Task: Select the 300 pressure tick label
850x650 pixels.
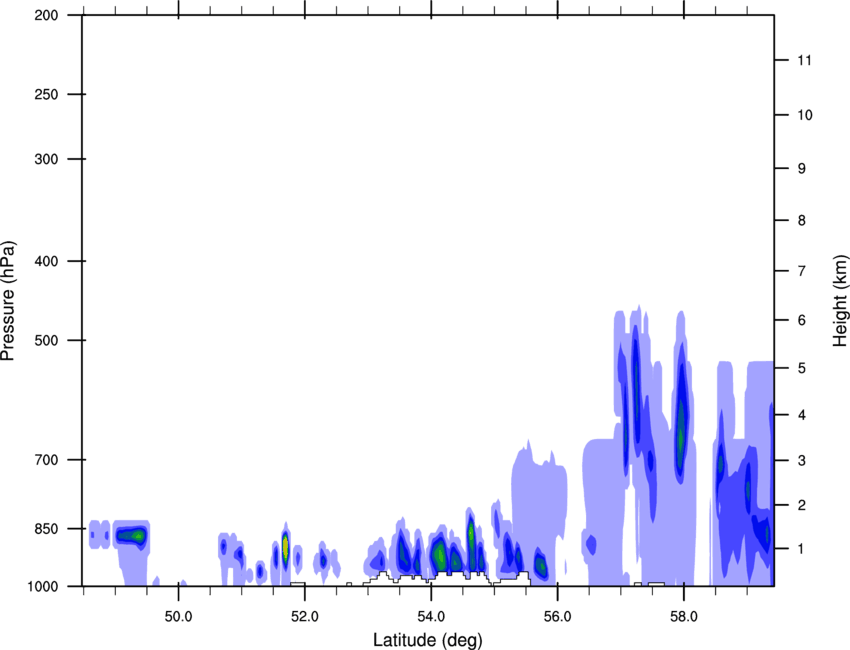Action: pos(46,159)
